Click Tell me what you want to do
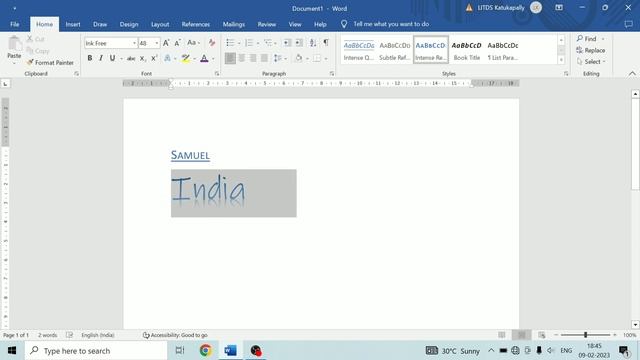640x360 pixels. tap(391, 24)
